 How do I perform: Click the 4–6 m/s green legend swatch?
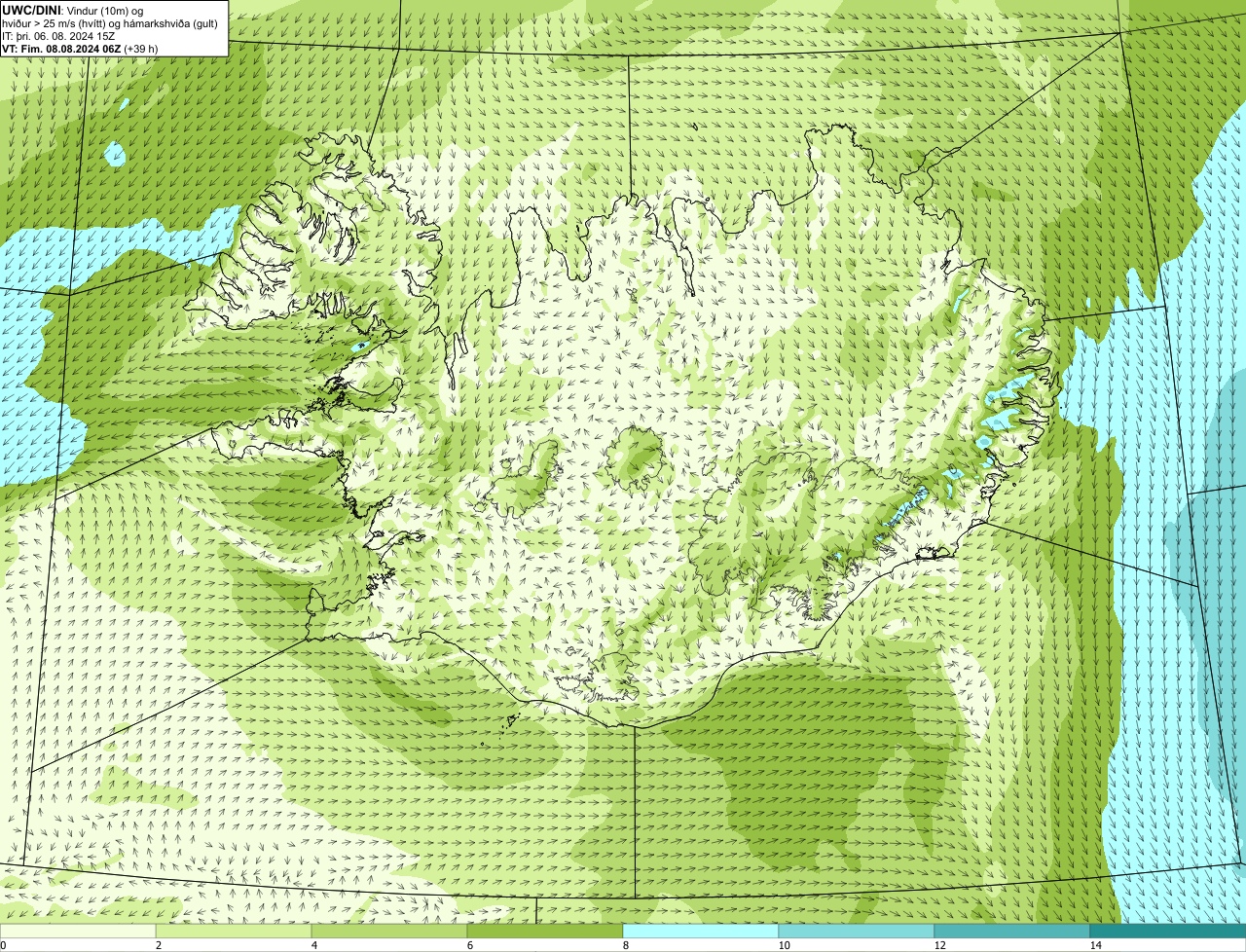(389, 931)
